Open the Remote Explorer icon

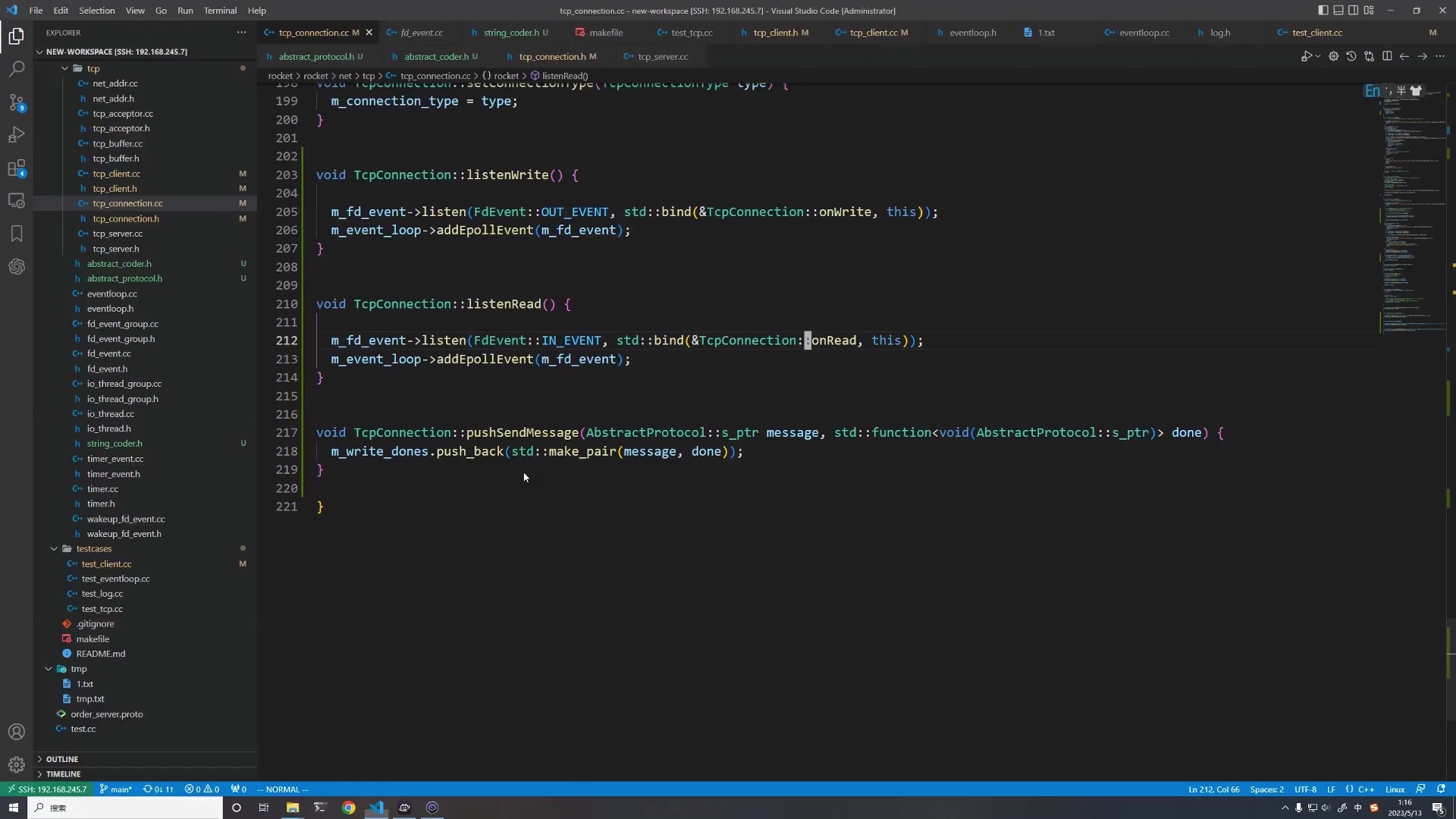point(17,200)
